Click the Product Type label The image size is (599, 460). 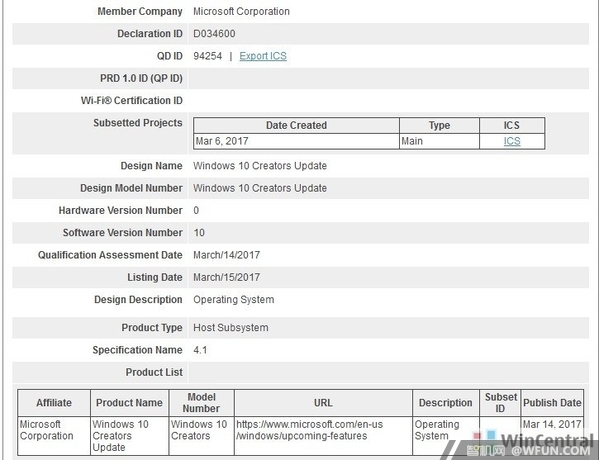152,328
